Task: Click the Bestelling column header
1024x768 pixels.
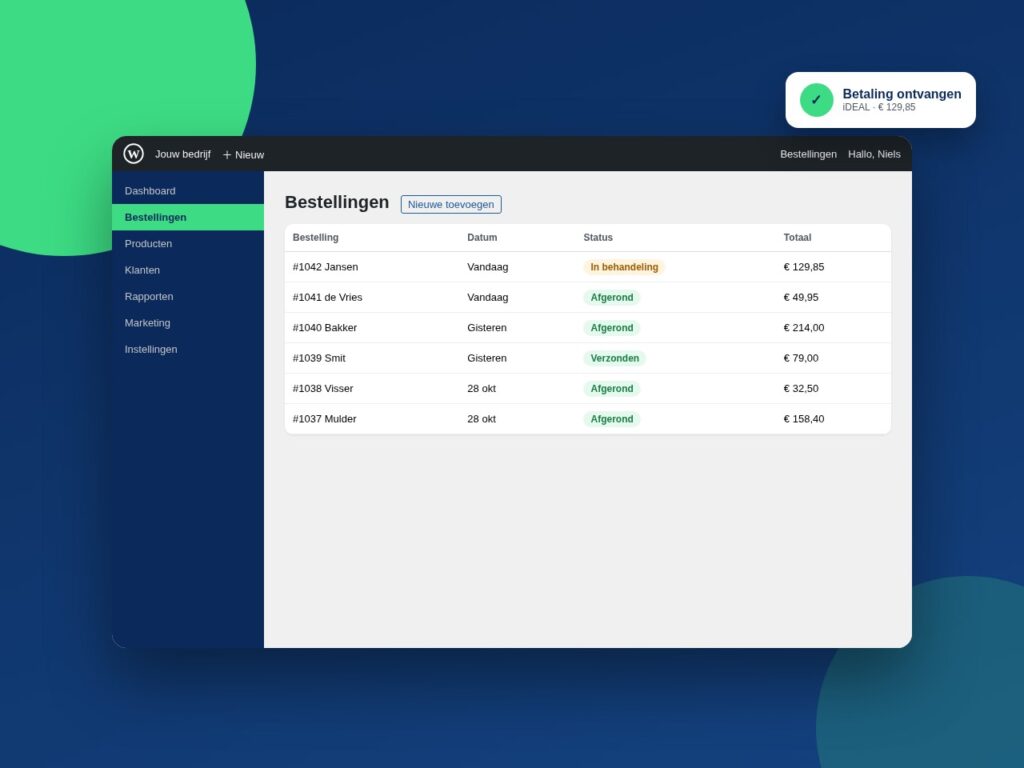Action: [x=315, y=238]
